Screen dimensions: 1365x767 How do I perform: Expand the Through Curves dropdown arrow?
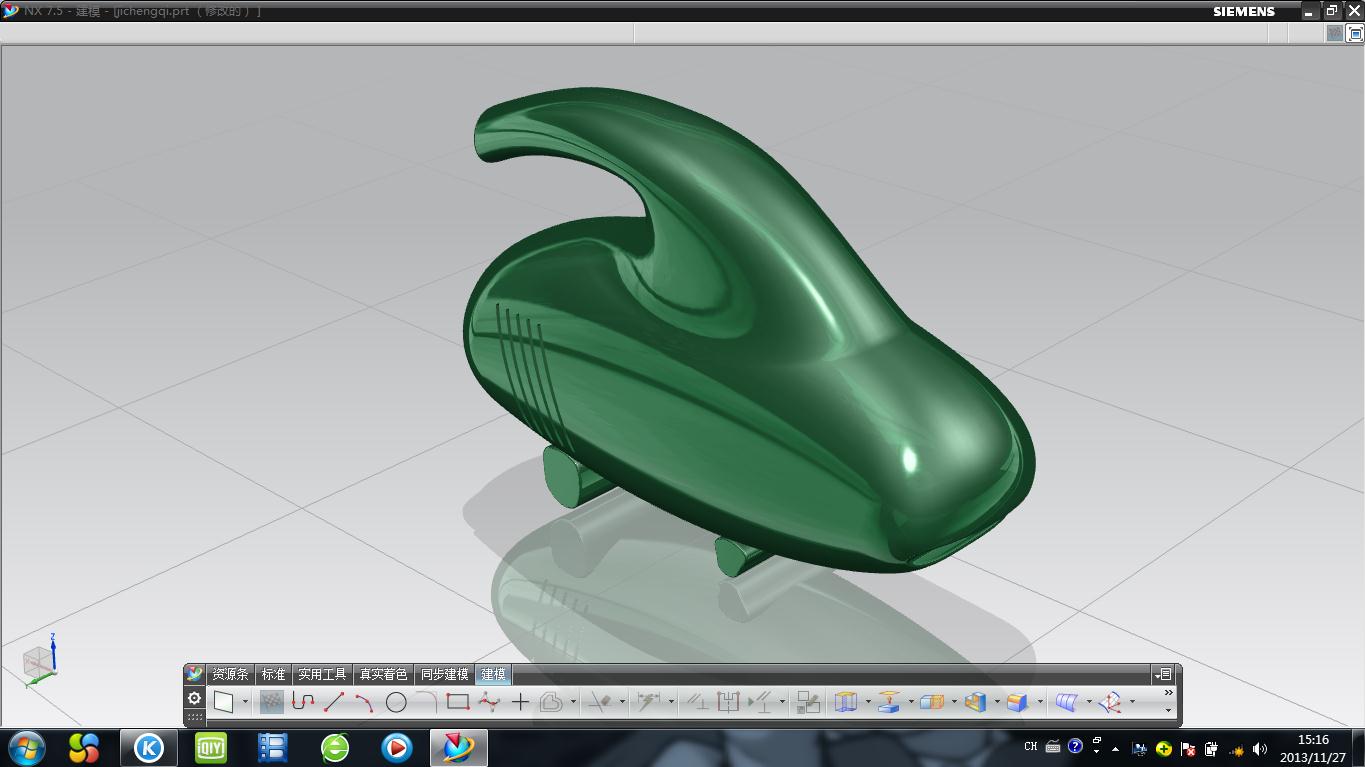[1089, 702]
